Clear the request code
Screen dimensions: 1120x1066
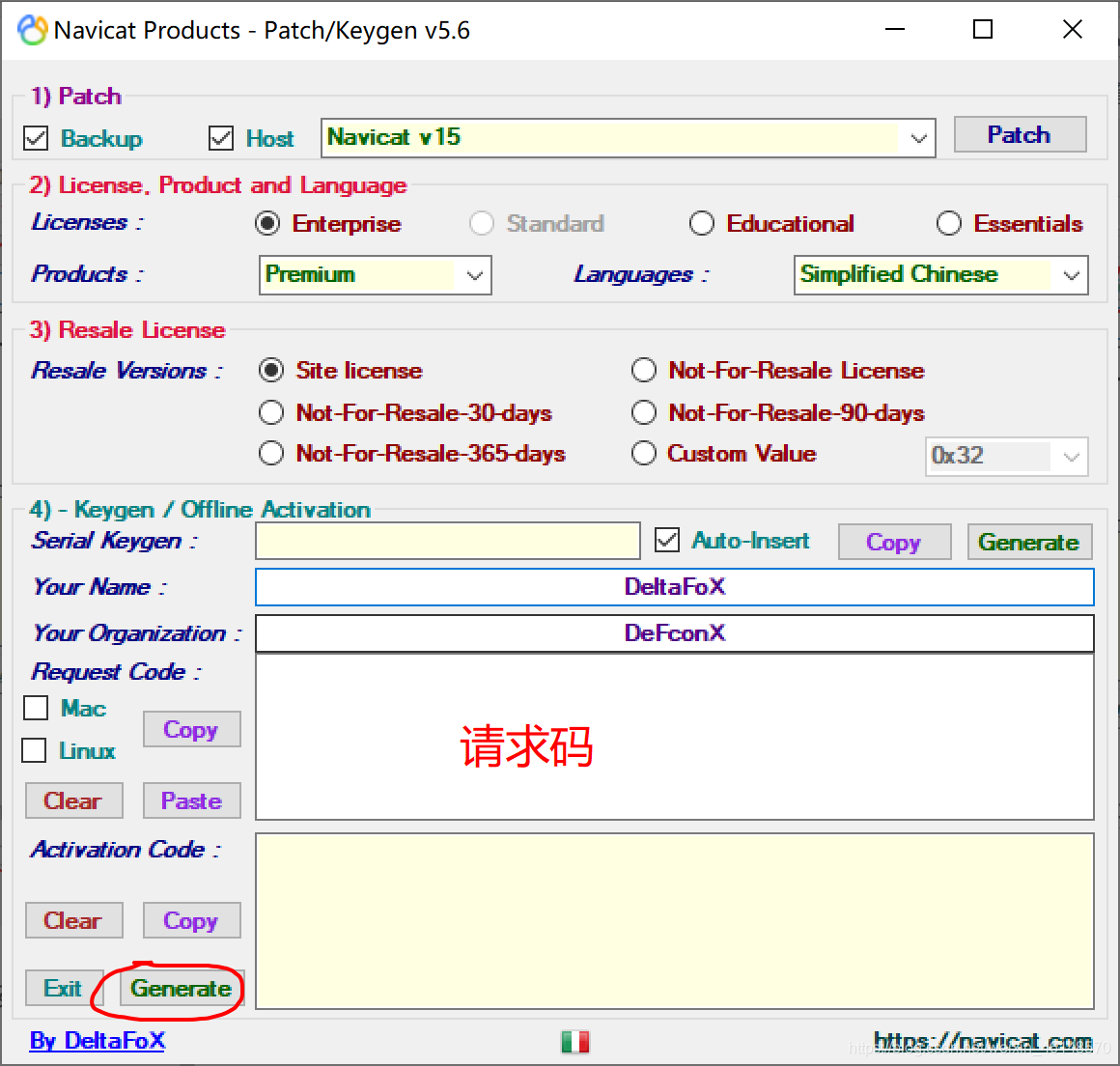(x=73, y=800)
